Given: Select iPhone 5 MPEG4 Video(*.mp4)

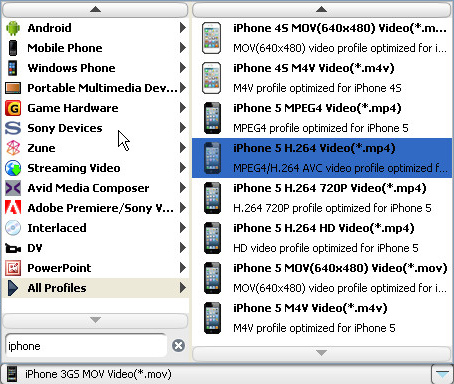Looking at the screenshot, I should 322,118.
